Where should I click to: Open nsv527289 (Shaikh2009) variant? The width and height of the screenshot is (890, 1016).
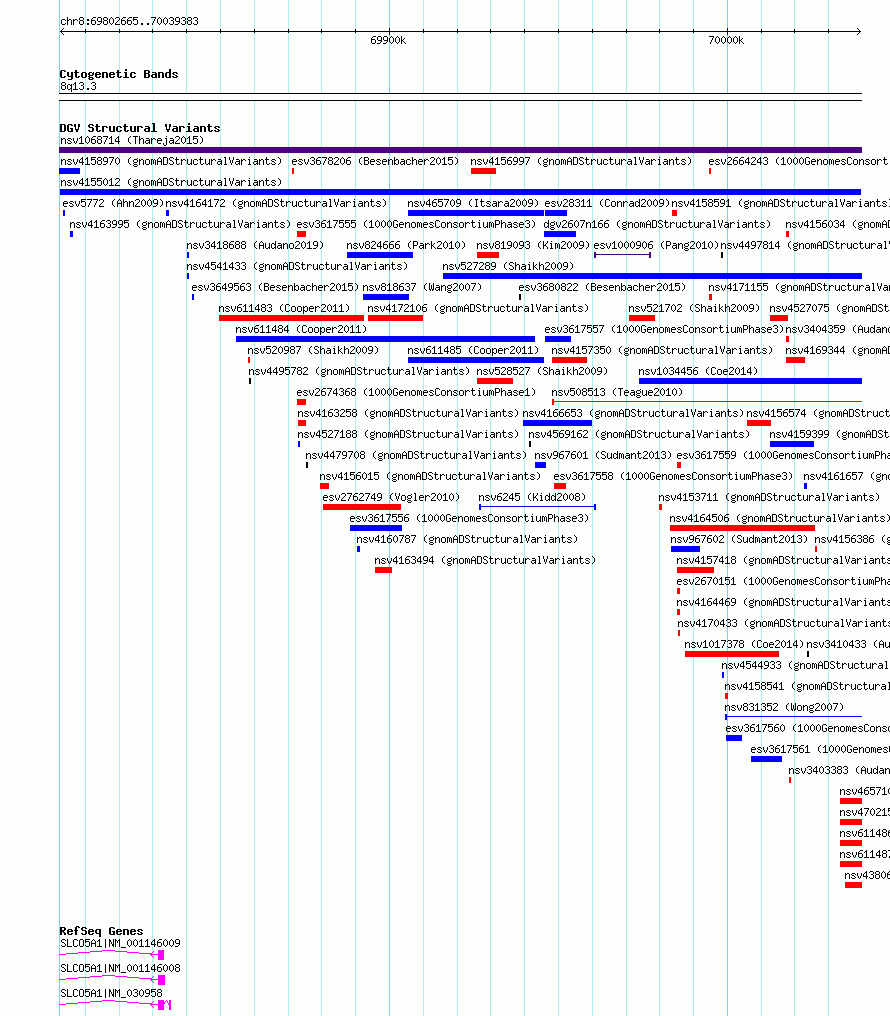[x=508, y=266]
